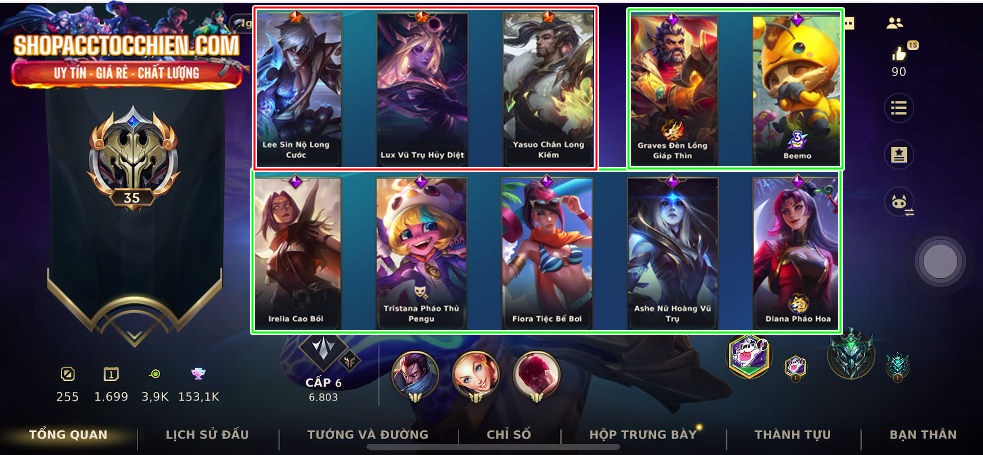Click the Cấp 6 mastery emblem
Screen dimensions: 983x455
pos(323,352)
